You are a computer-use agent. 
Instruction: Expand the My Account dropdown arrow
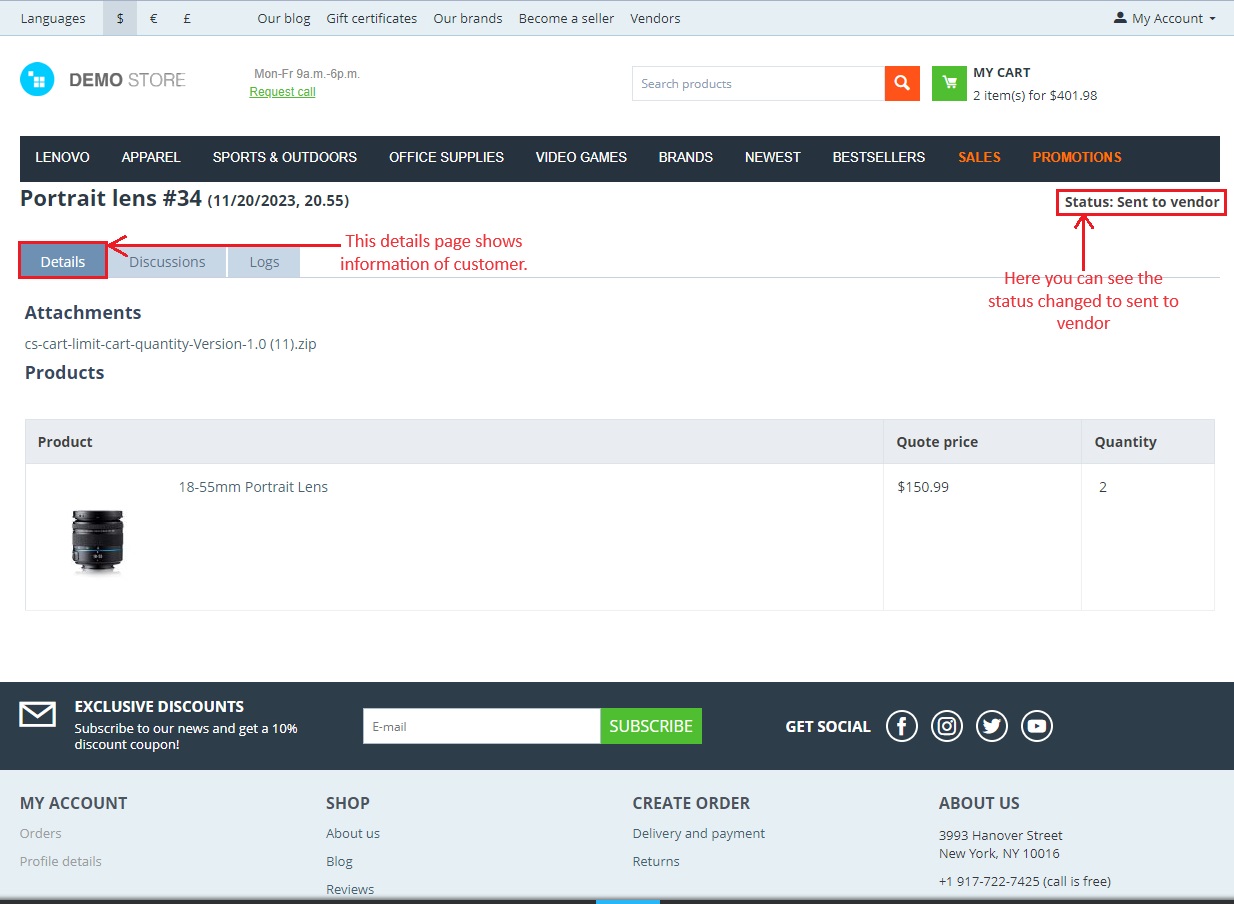tap(1213, 19)
